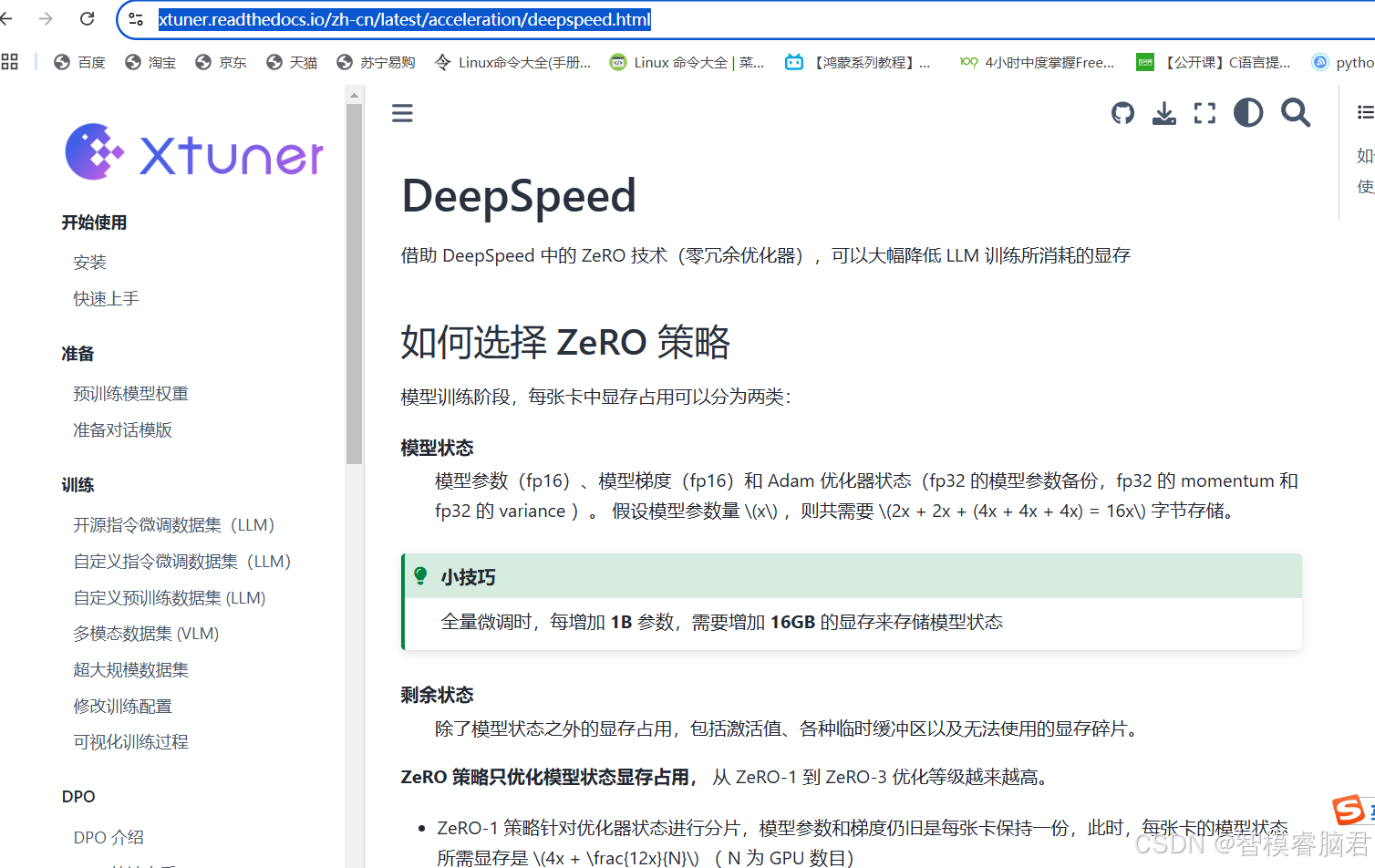This screenshot has height=868, width=1375.
Task: Open the GitHub repository icon
Action: [x=1123, y=113]
